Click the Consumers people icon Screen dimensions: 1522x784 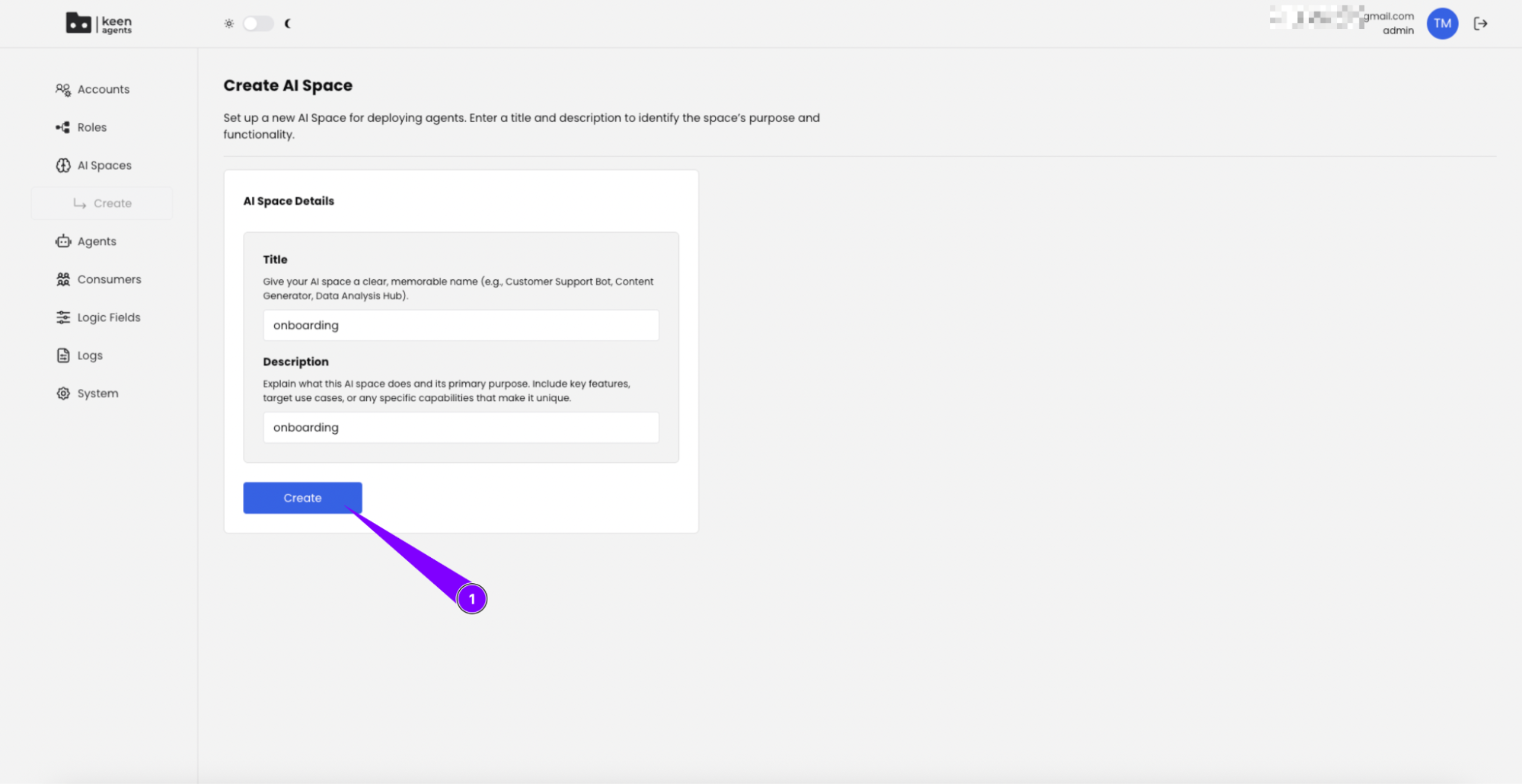[x=63, y=279]
